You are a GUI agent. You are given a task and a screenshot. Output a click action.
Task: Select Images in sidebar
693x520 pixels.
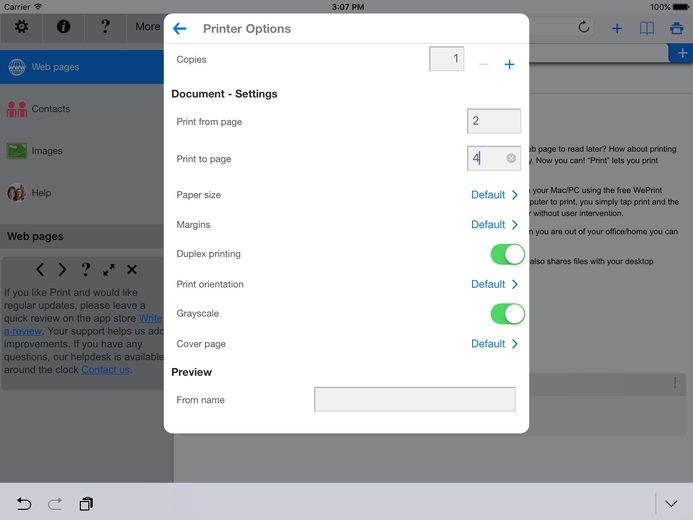point(82,151)
